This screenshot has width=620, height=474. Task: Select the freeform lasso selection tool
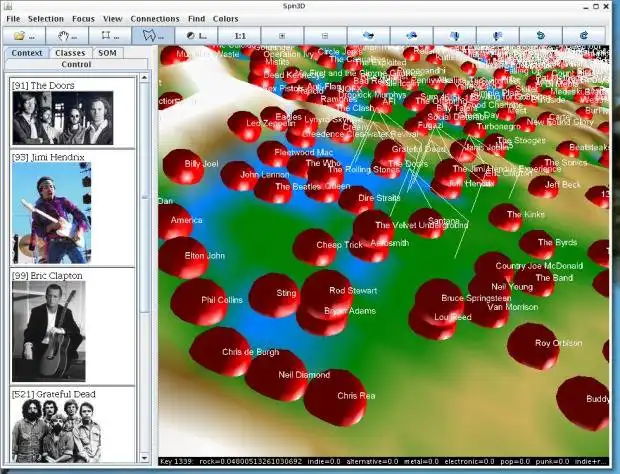pos(153,36)
